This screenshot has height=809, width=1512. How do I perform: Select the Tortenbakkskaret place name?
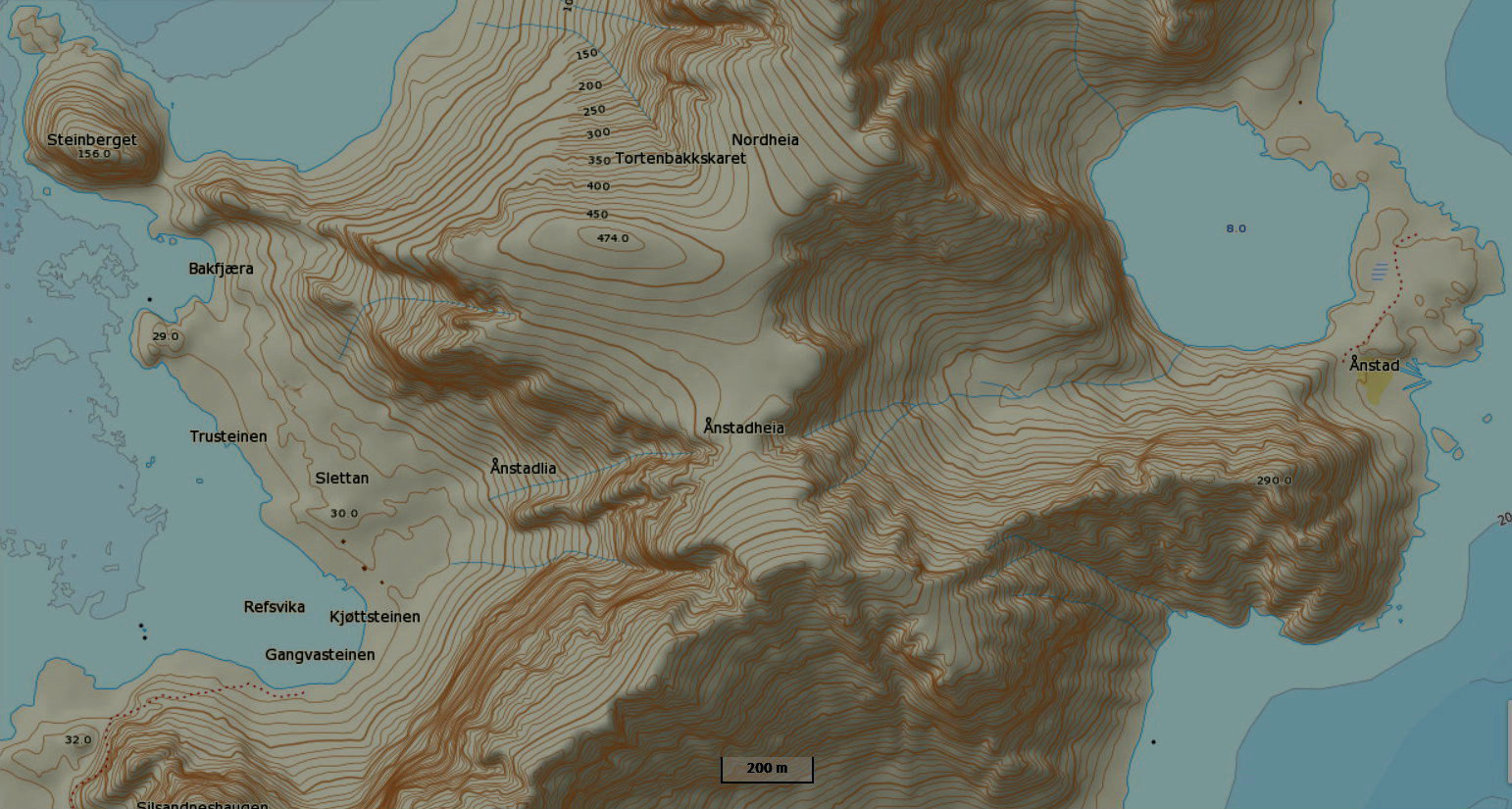pyautogui.click(x=680, y=158)
